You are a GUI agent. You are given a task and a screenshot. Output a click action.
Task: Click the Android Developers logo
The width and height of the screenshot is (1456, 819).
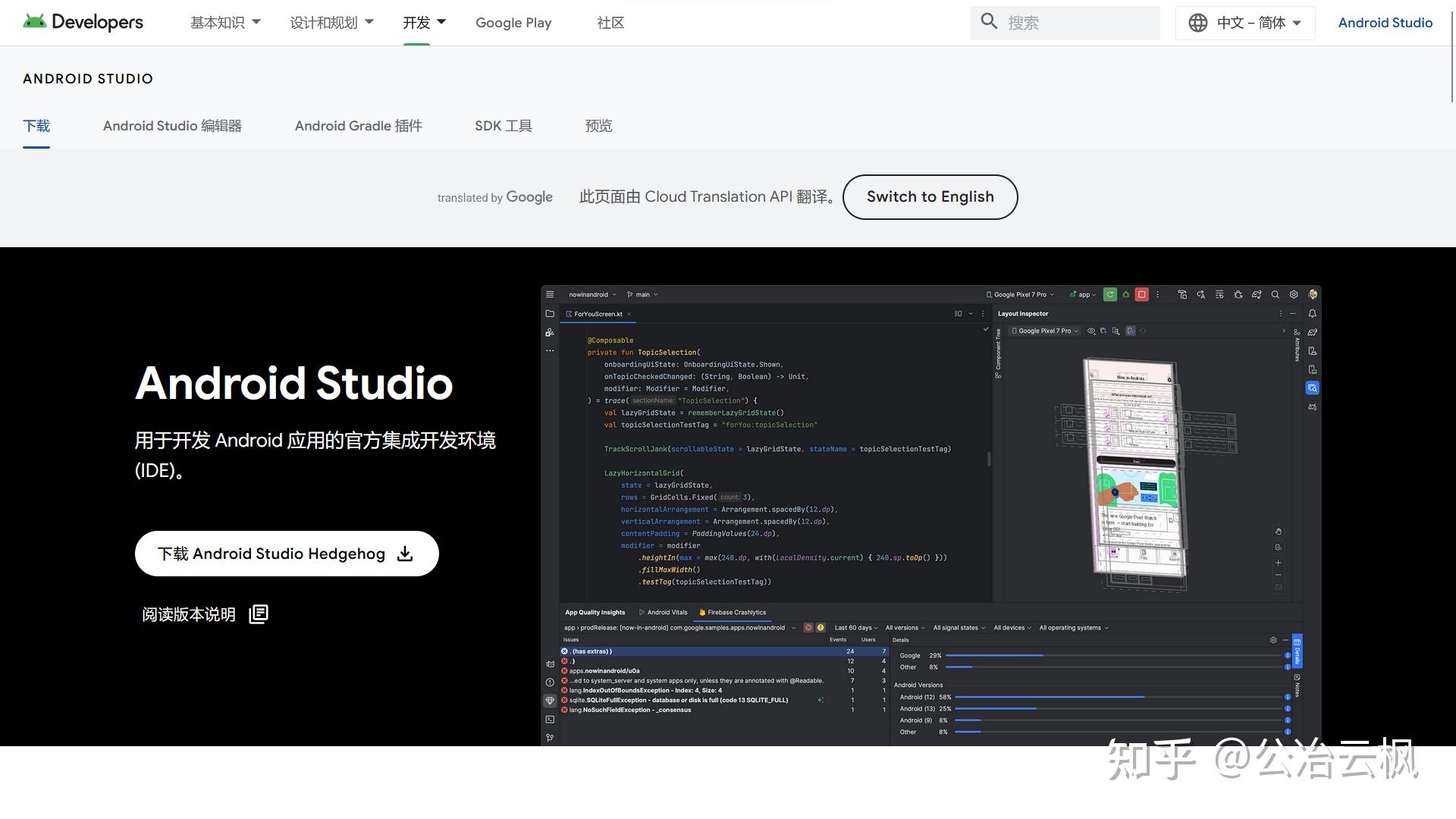(x=83, y=22)
